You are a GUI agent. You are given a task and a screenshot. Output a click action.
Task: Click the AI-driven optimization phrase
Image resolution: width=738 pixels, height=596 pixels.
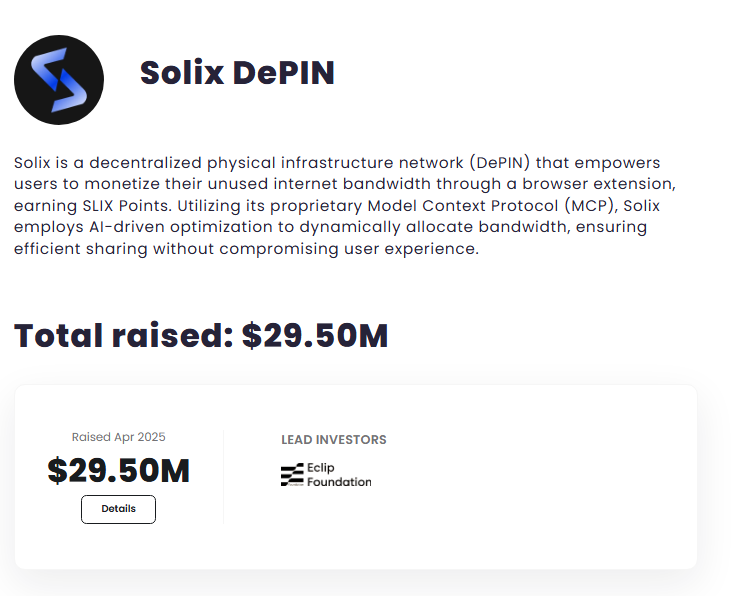tap(181, 227)
